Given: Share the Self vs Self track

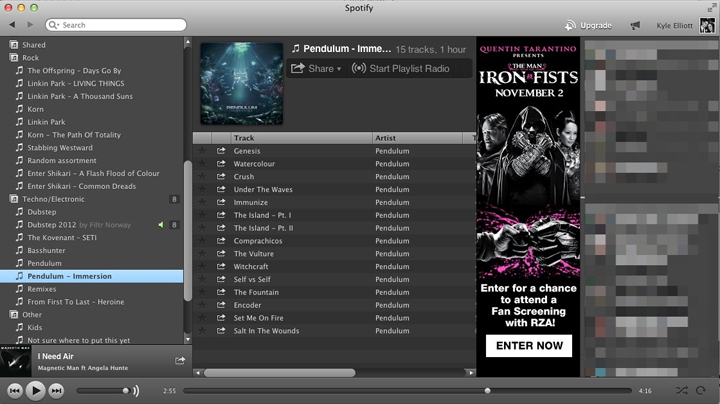Looking at the screenshot, I should click(221, 279).
